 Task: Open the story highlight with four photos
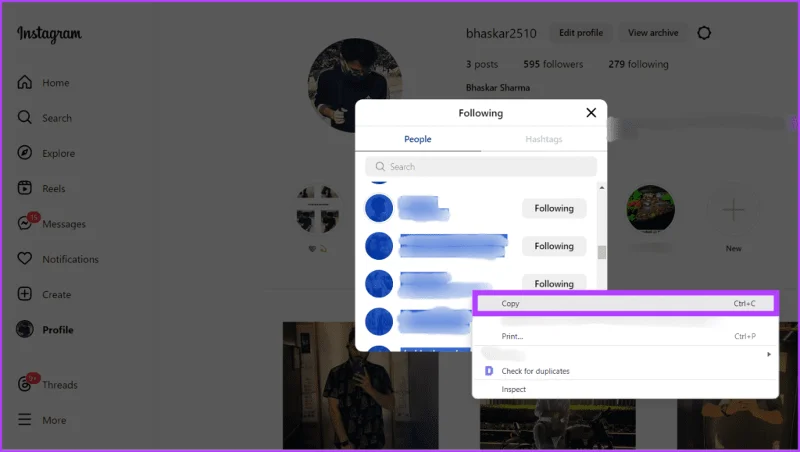tap(318, 210)
